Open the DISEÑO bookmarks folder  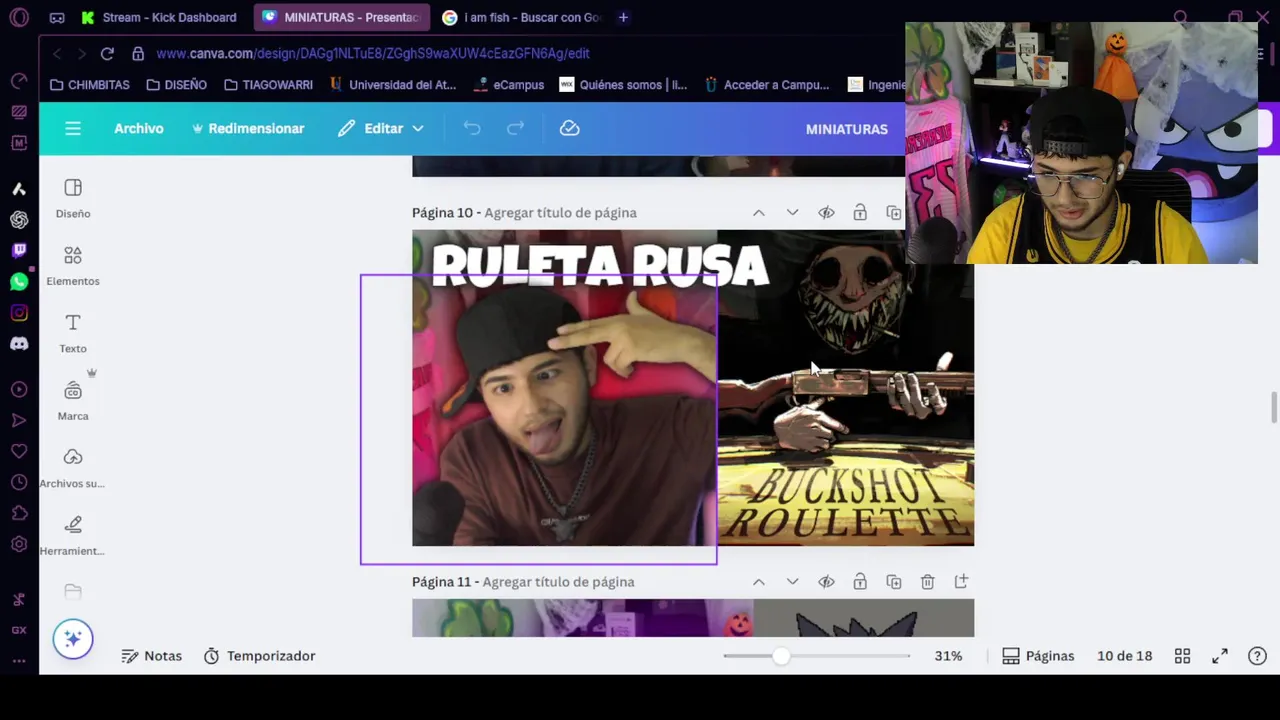pos(177,85)
